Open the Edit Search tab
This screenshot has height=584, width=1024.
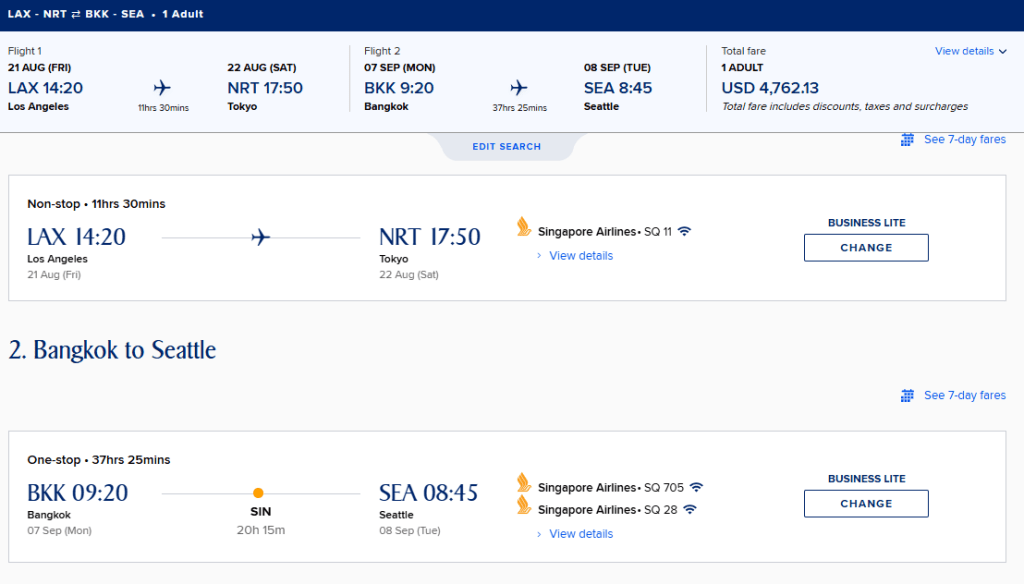pos(507,147)
